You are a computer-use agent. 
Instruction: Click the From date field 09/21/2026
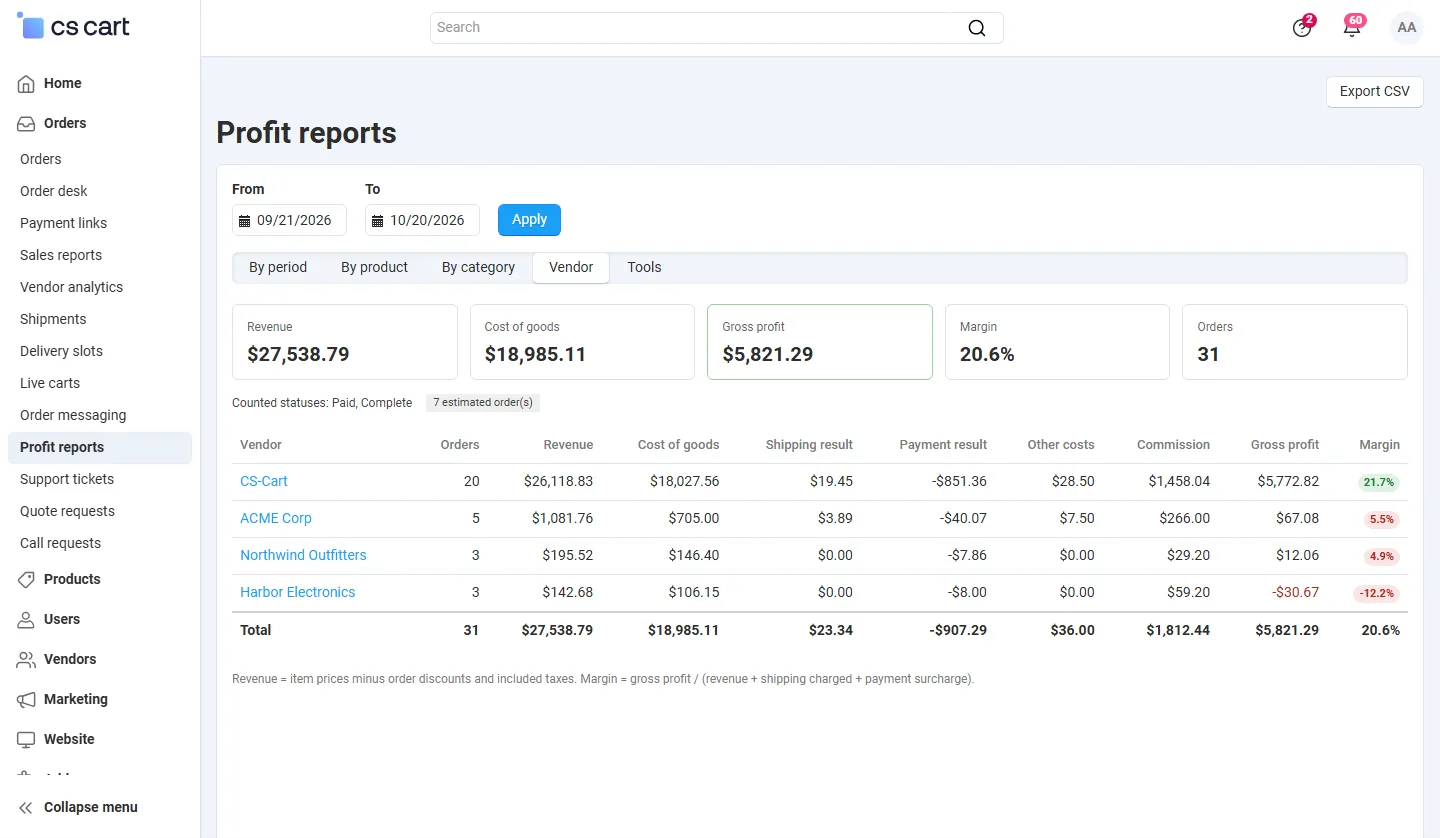click(289, 220)
